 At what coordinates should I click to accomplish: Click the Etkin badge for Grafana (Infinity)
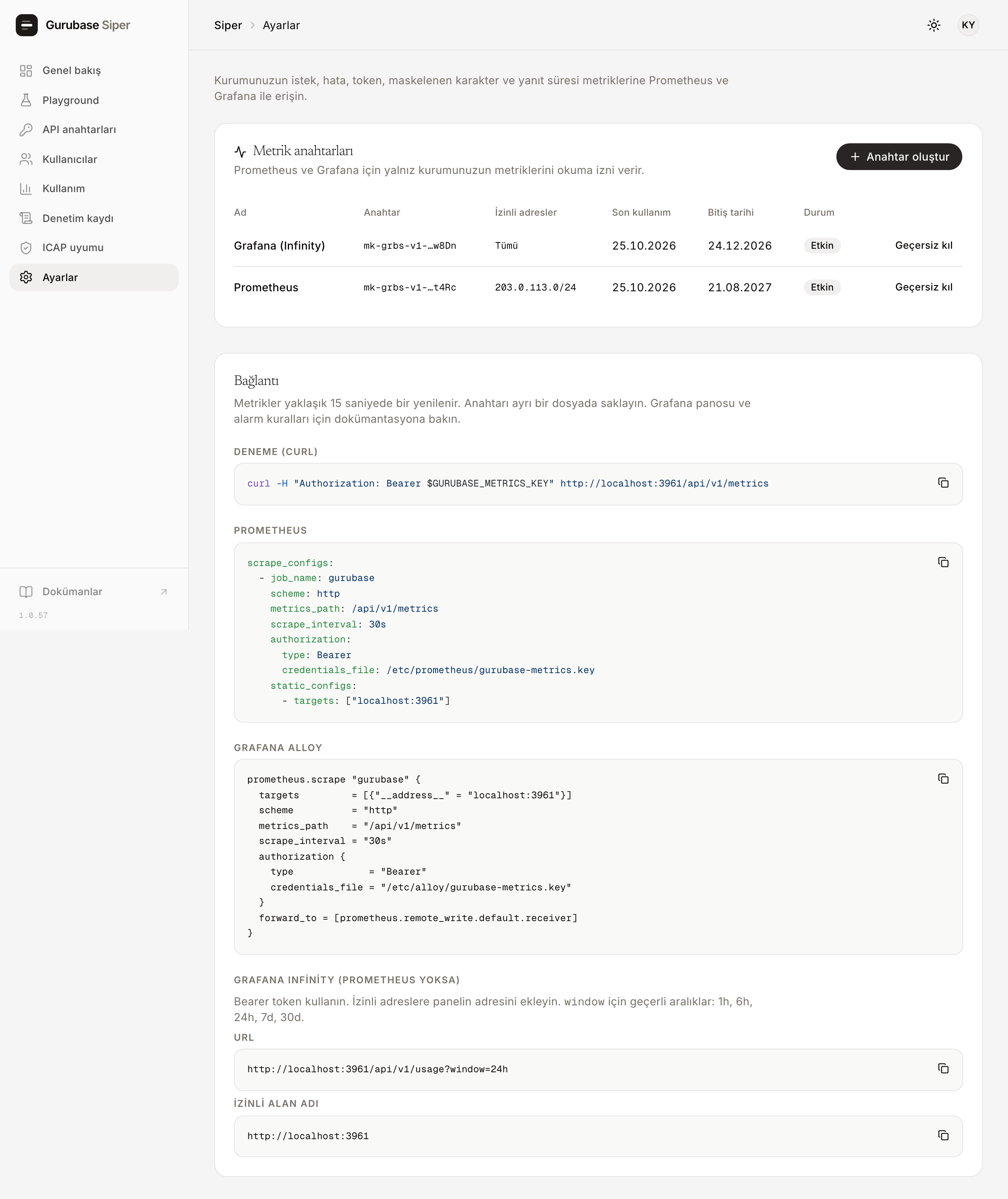(822, 246)
